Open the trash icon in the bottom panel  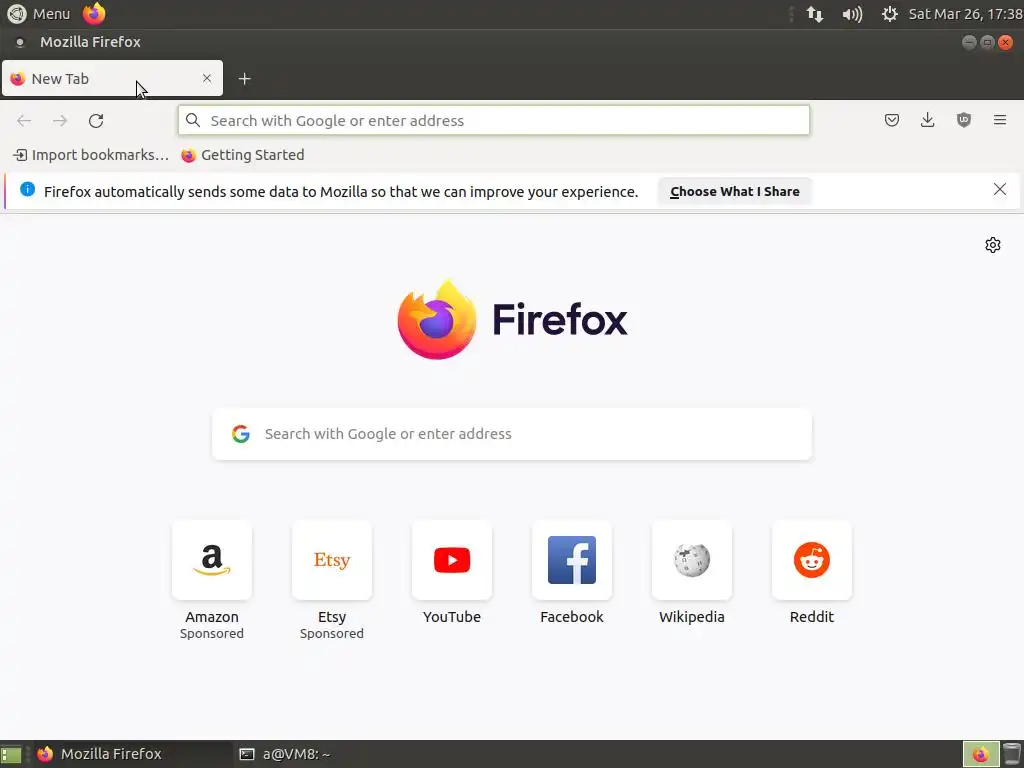1012,754
